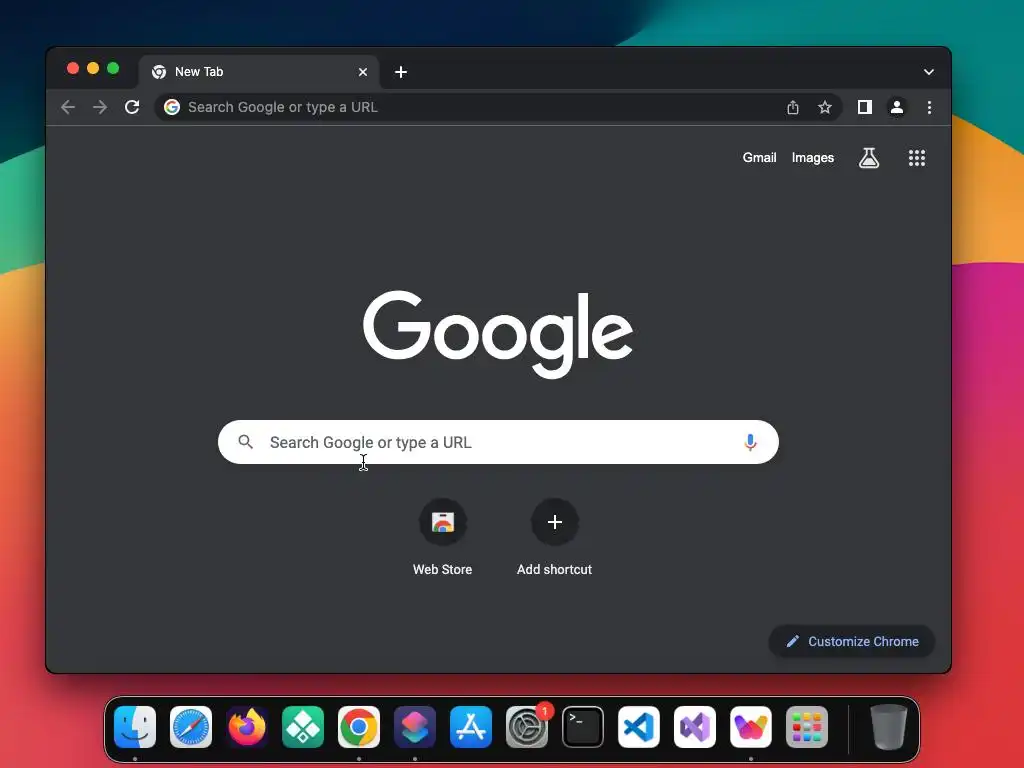Open the side panel
The height and width of the screenshot is (768, 1024).
865,107
